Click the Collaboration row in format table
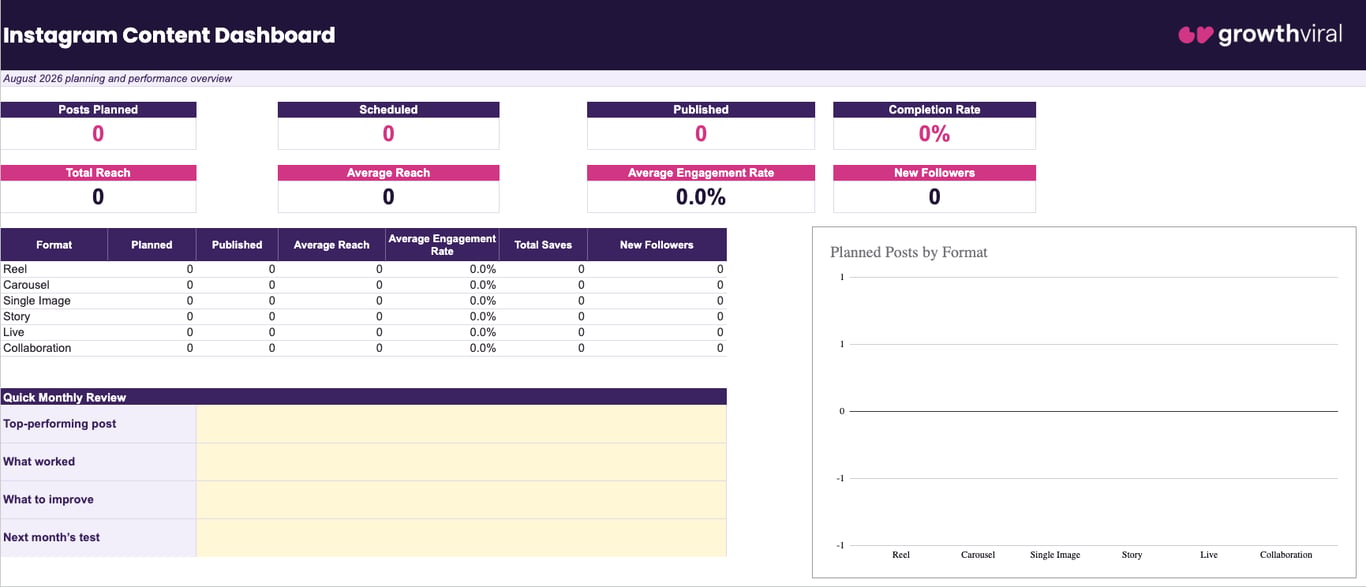 coord(364,348)
